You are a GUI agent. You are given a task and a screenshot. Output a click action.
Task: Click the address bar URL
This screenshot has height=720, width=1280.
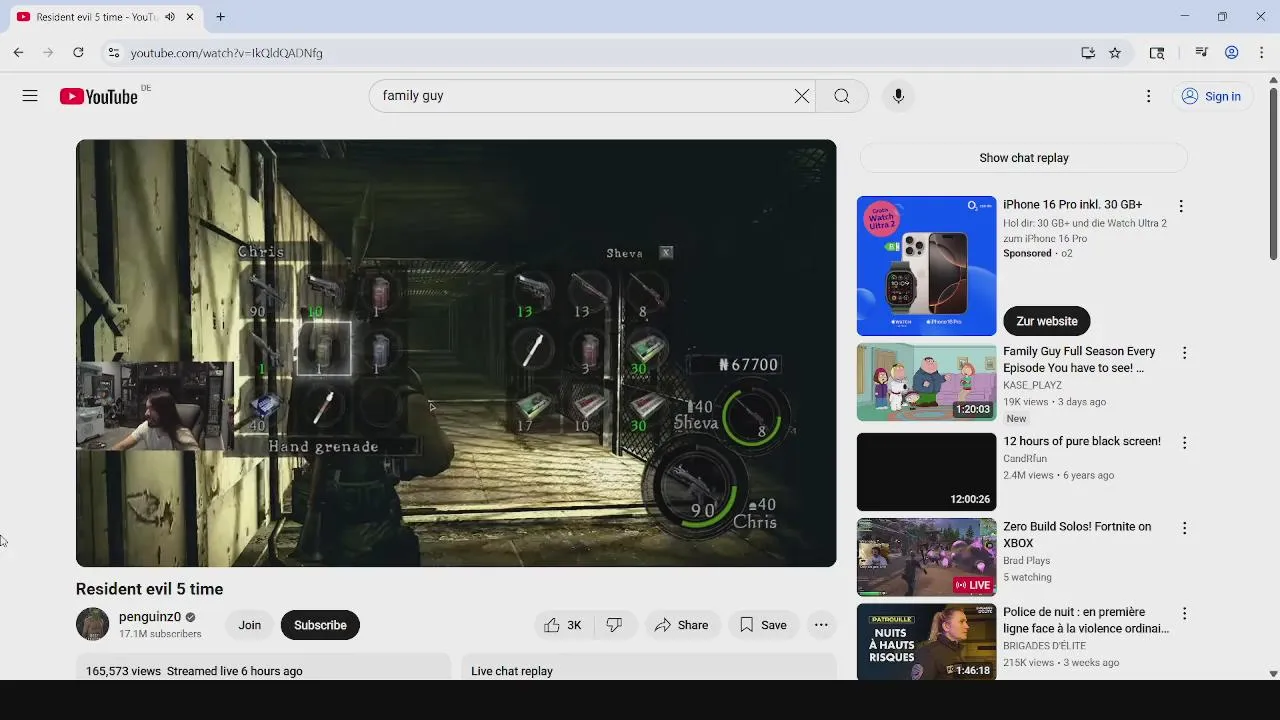pos(226,53)
